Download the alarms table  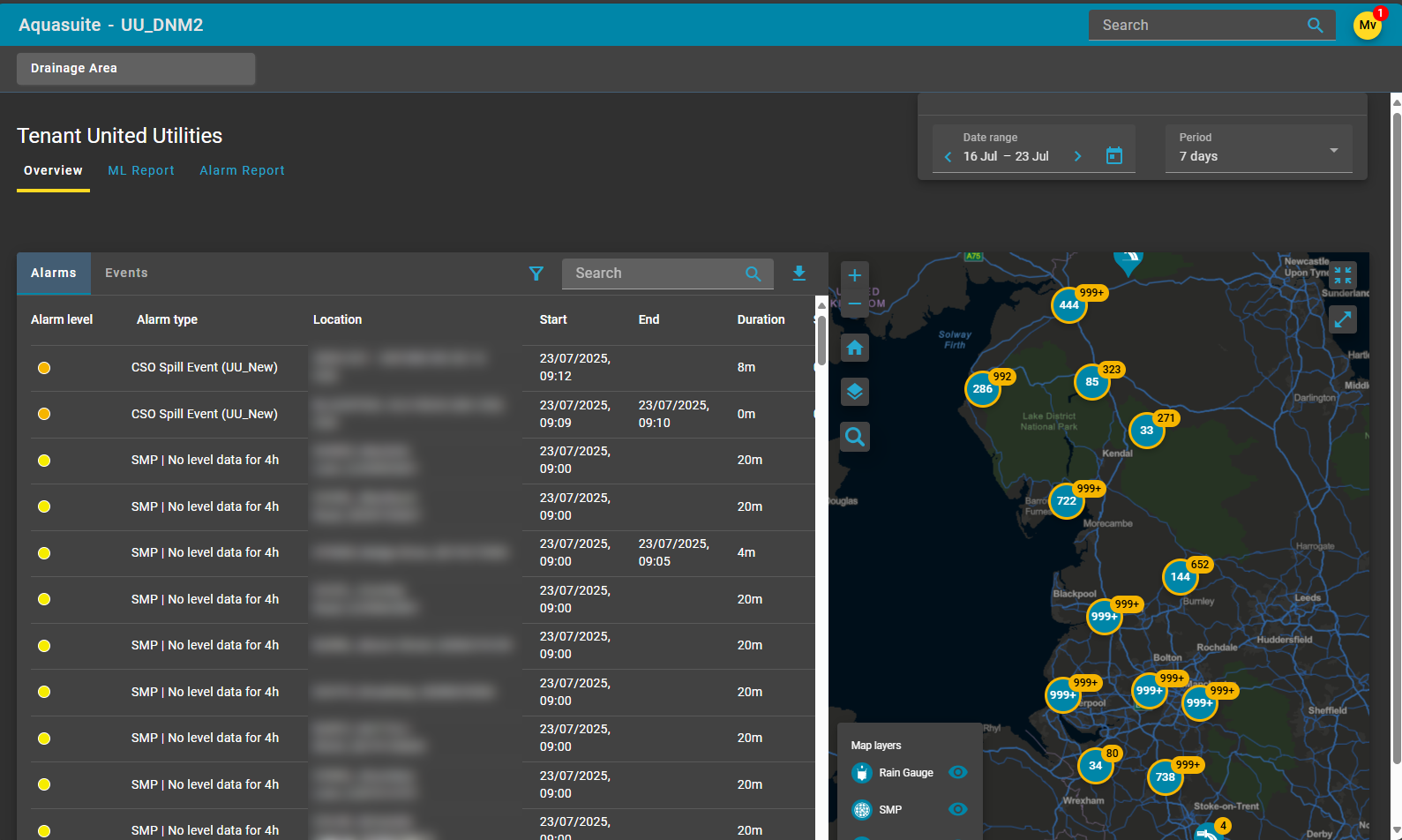[798, 274]
